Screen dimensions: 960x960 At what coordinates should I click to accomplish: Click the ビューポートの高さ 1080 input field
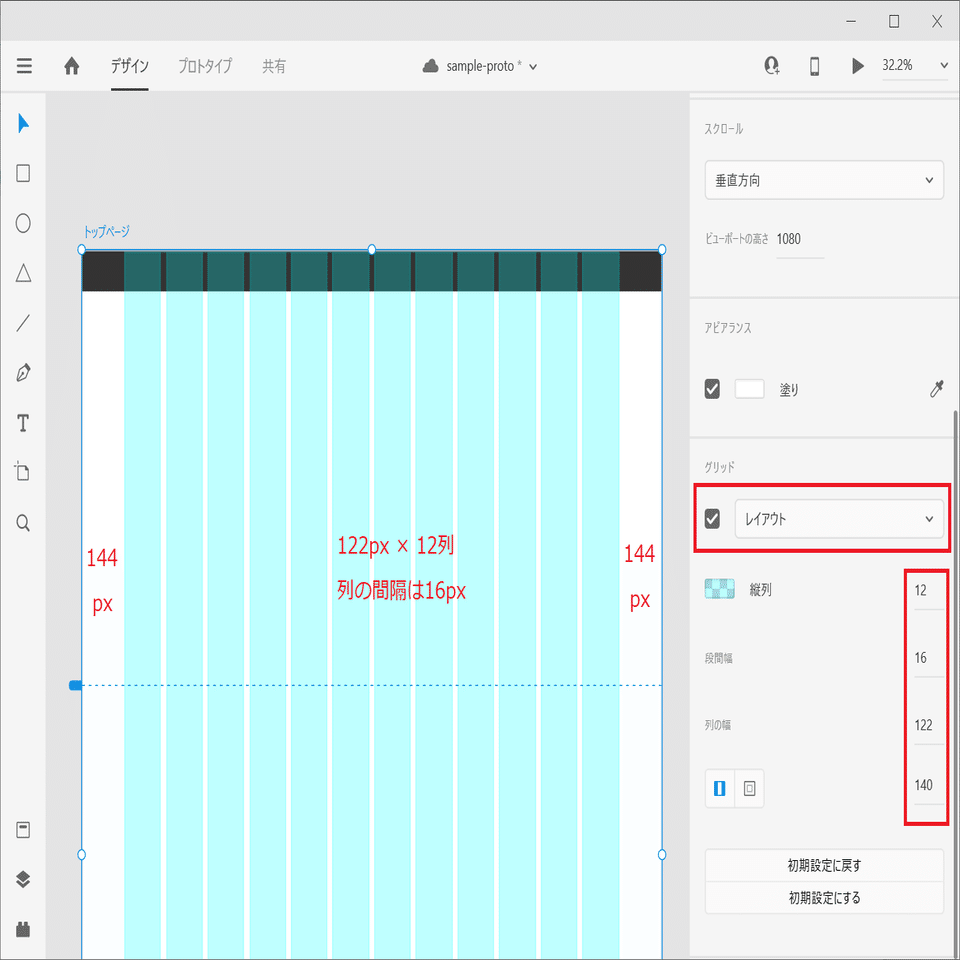pyautogui.click(x=800, y=239)
